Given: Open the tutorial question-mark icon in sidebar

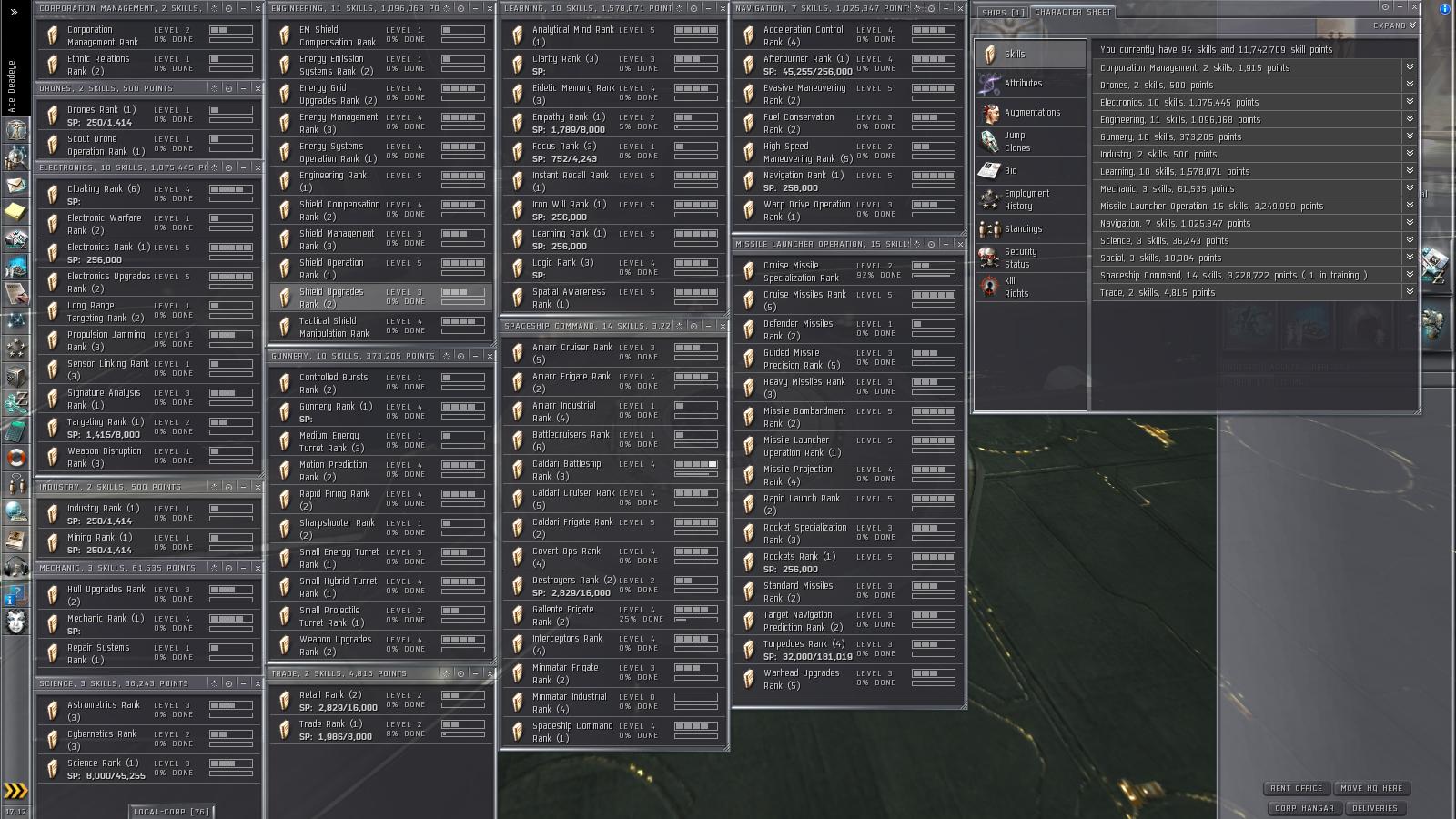Looking at the screenshot, I should [x=15, y=595].
